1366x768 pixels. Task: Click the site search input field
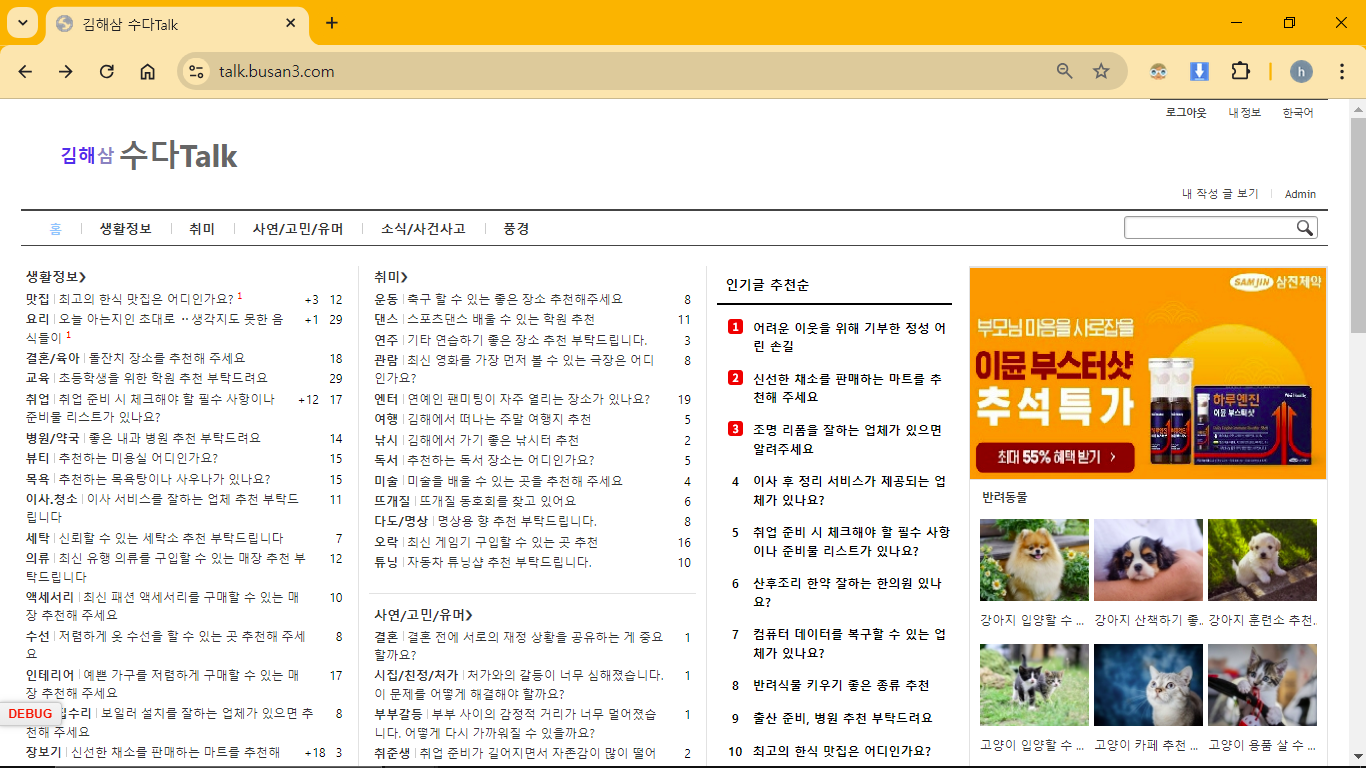pos(1209,228)
